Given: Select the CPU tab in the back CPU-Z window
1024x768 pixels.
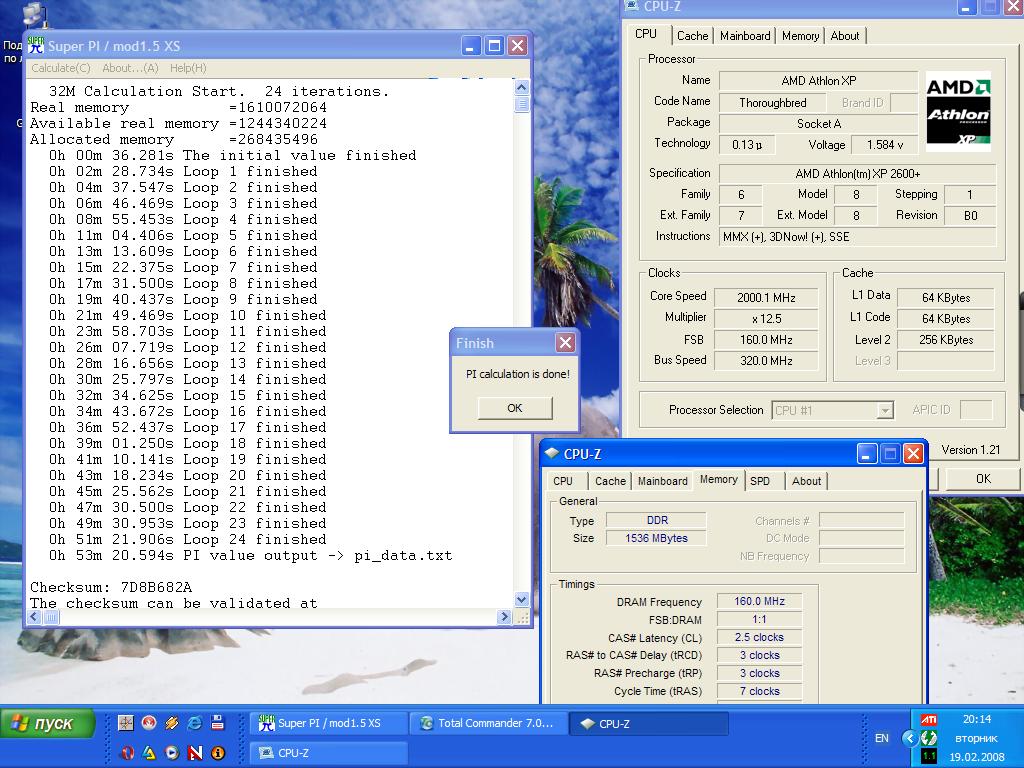Looking at the screenshot, I should pyautogui.click(x=646, y=34).
